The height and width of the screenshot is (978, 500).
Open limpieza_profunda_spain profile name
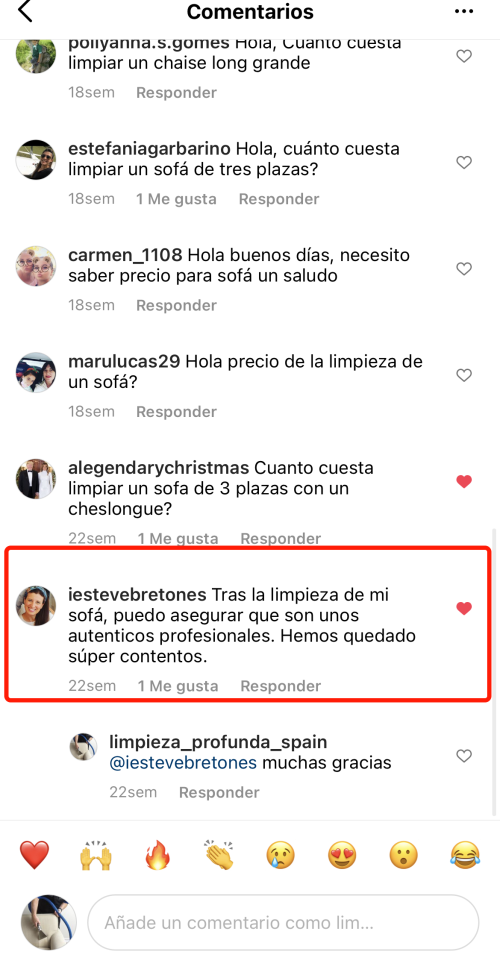pyautogui.click(x=218, y=742)
